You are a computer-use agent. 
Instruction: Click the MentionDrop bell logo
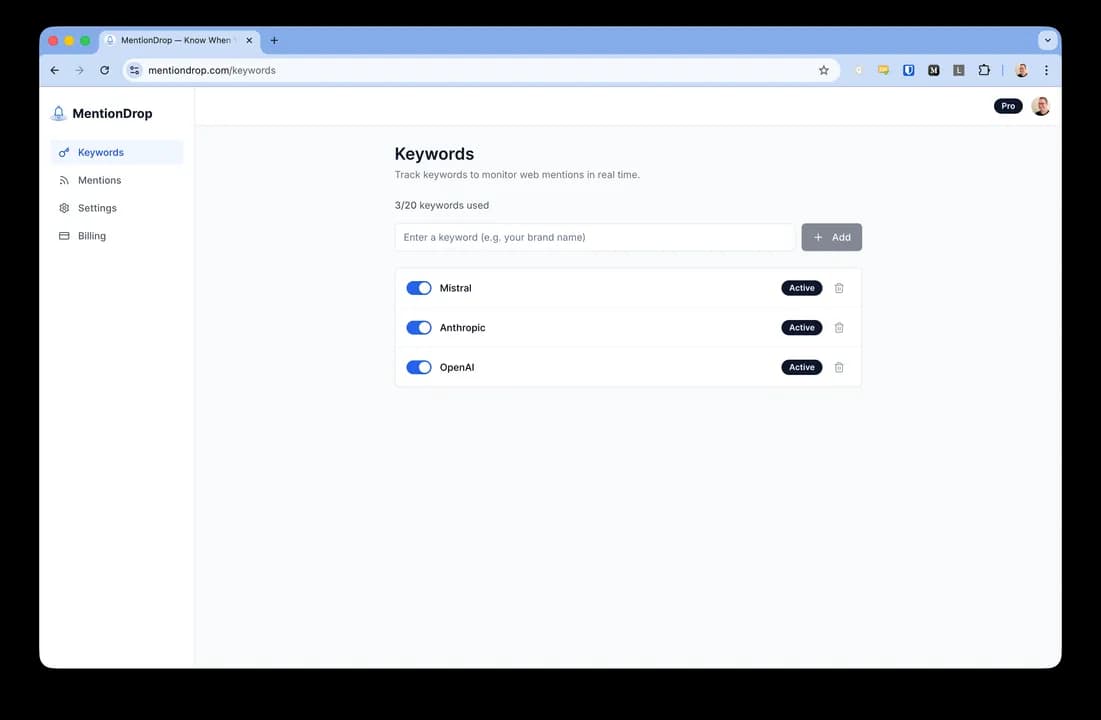click(59, 113)
